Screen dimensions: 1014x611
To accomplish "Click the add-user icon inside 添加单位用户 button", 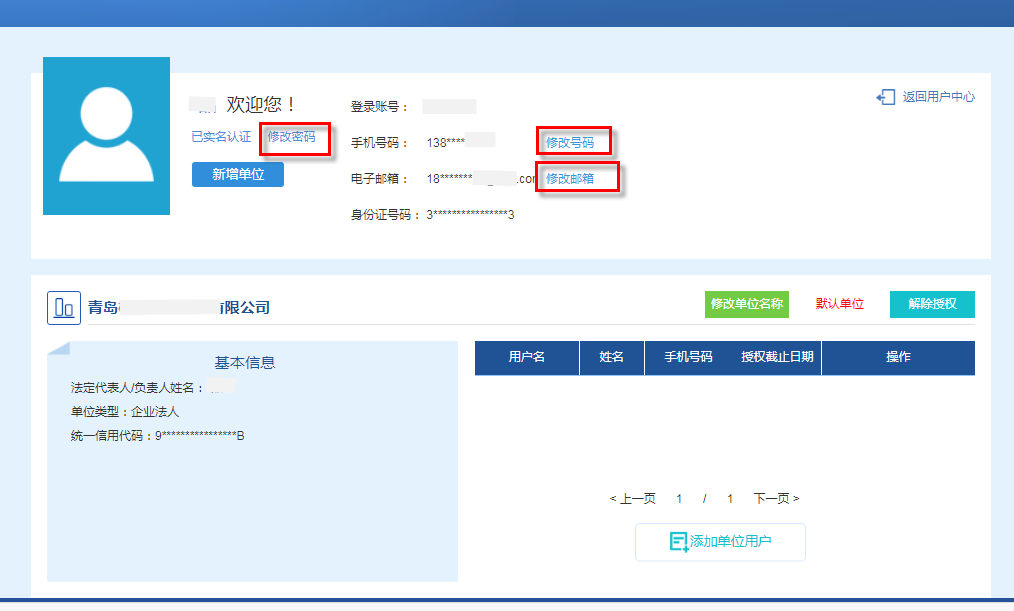I will click(x=677, y=542).
